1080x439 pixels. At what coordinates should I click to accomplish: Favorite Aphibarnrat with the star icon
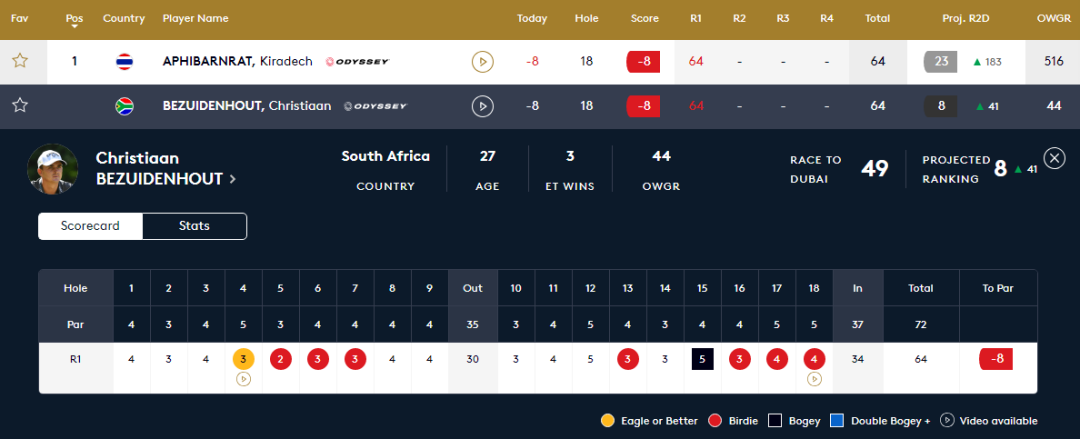[20, 61]
